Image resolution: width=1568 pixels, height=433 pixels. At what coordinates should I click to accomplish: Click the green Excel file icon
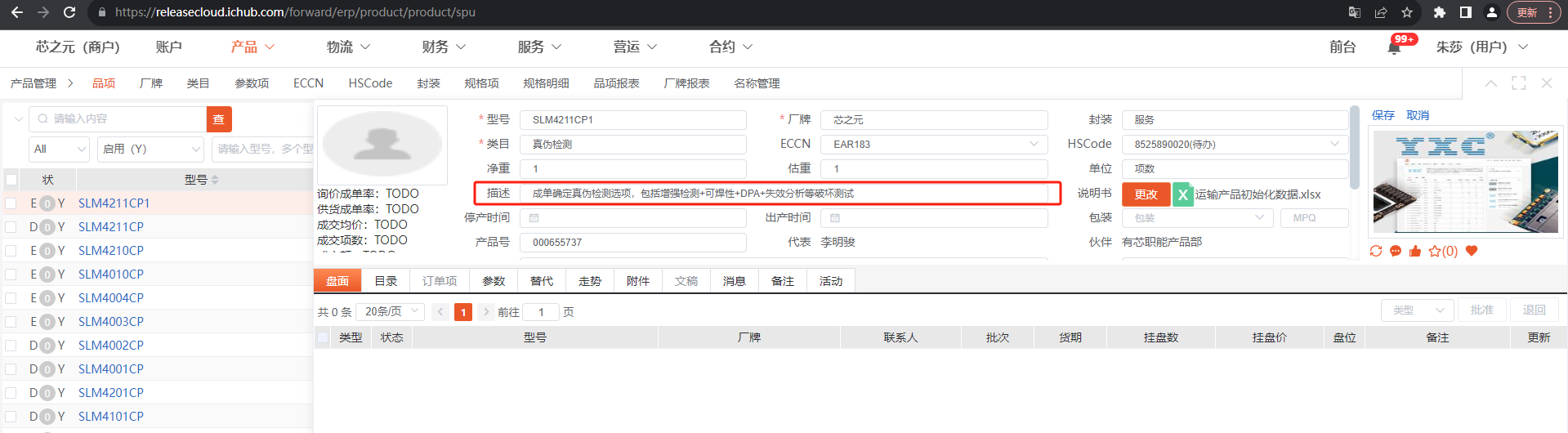pyautogui.click(x=1182, y=194)
